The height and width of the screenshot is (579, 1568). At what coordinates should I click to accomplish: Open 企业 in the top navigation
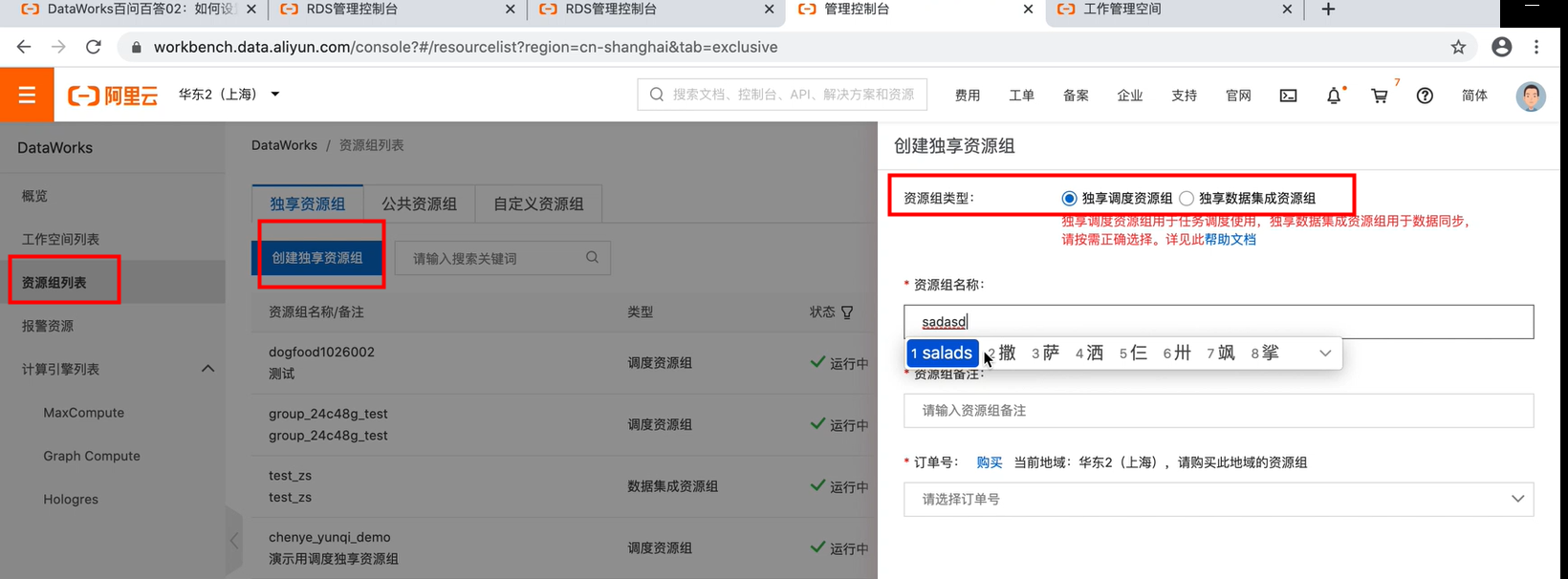click(x=1130, y=96)
